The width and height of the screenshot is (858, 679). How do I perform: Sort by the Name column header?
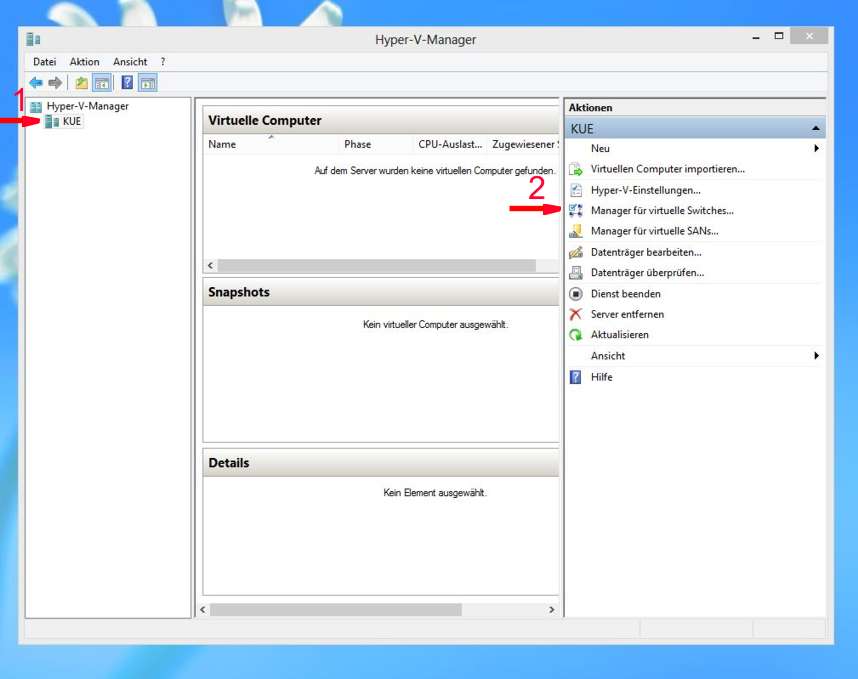click(x=271, y=144)
